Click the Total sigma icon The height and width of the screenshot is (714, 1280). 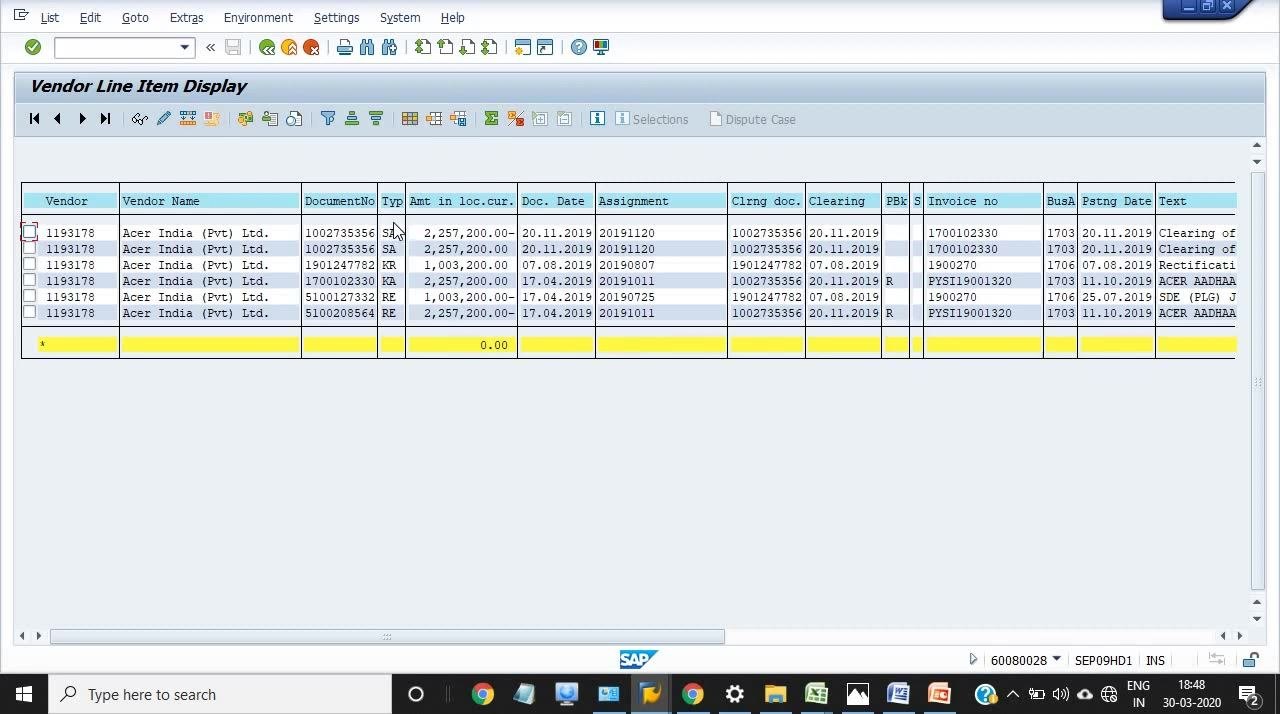491,119
